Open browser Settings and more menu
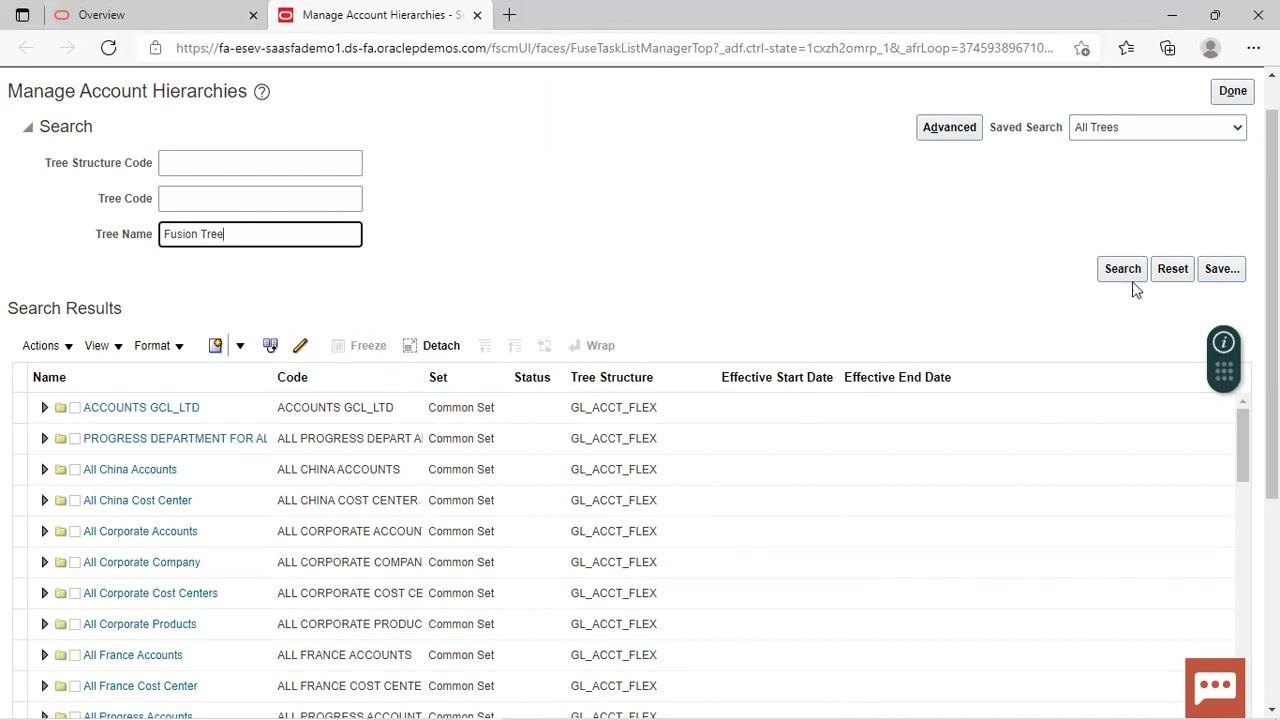This screenshot has width=1280, height=720. coord(1254,48)
